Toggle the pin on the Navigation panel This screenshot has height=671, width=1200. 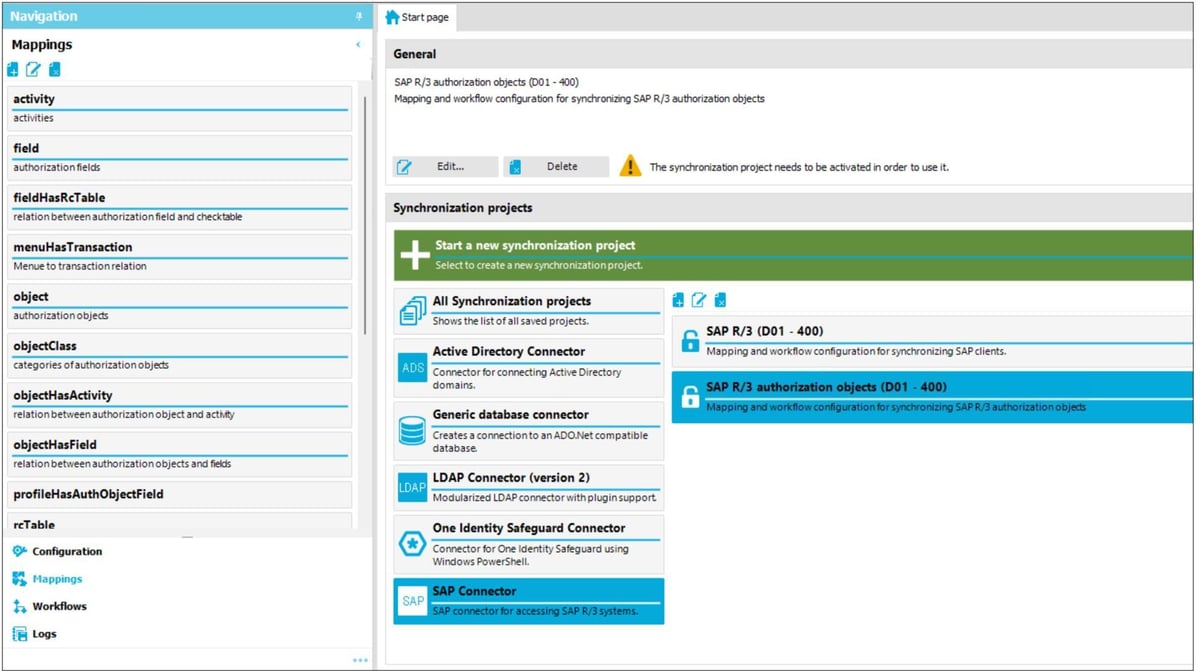point(357,15)
